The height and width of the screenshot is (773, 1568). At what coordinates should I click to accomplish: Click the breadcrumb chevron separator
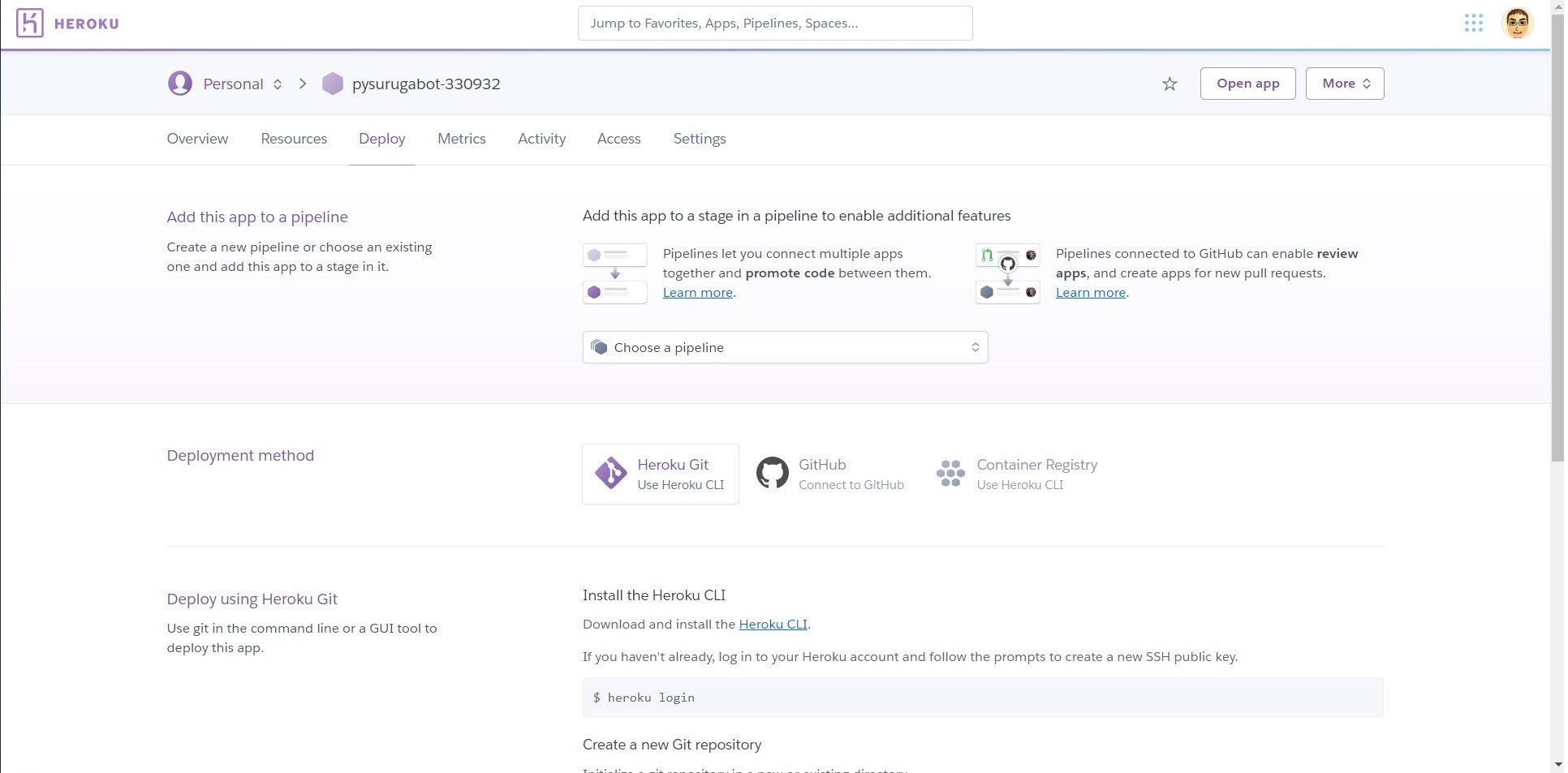[303, 84]
